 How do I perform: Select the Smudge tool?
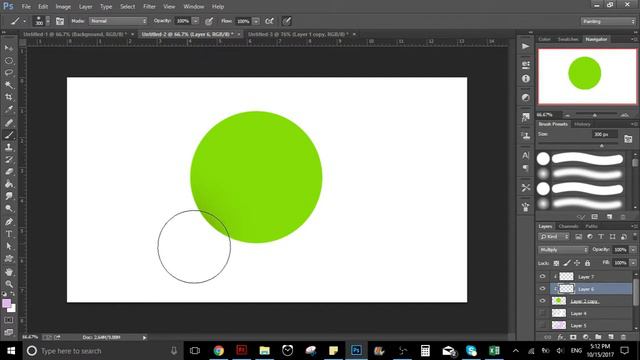point(9,196)
